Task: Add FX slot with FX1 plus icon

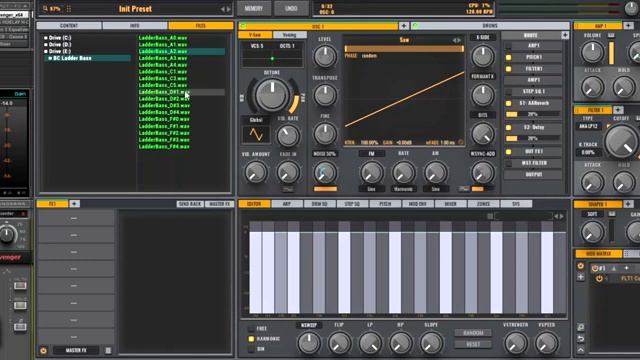Action: tap(74, 204)
